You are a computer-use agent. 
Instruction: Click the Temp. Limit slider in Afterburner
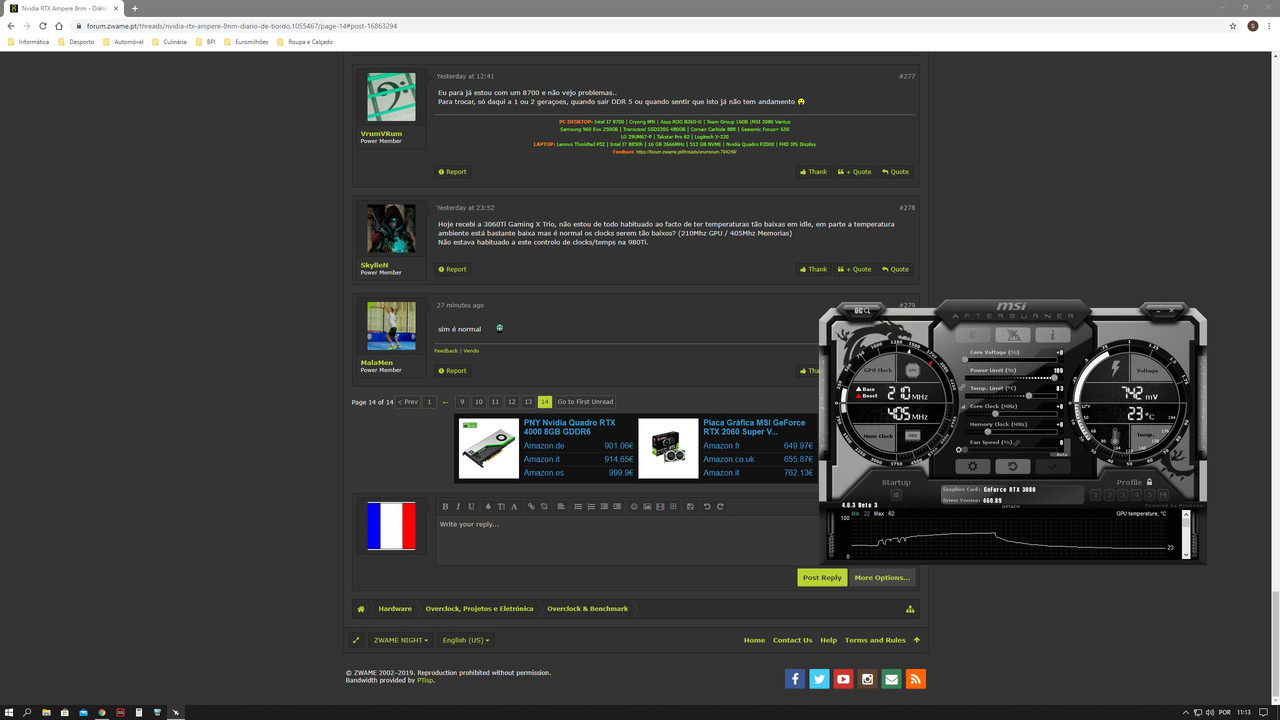1011,396
